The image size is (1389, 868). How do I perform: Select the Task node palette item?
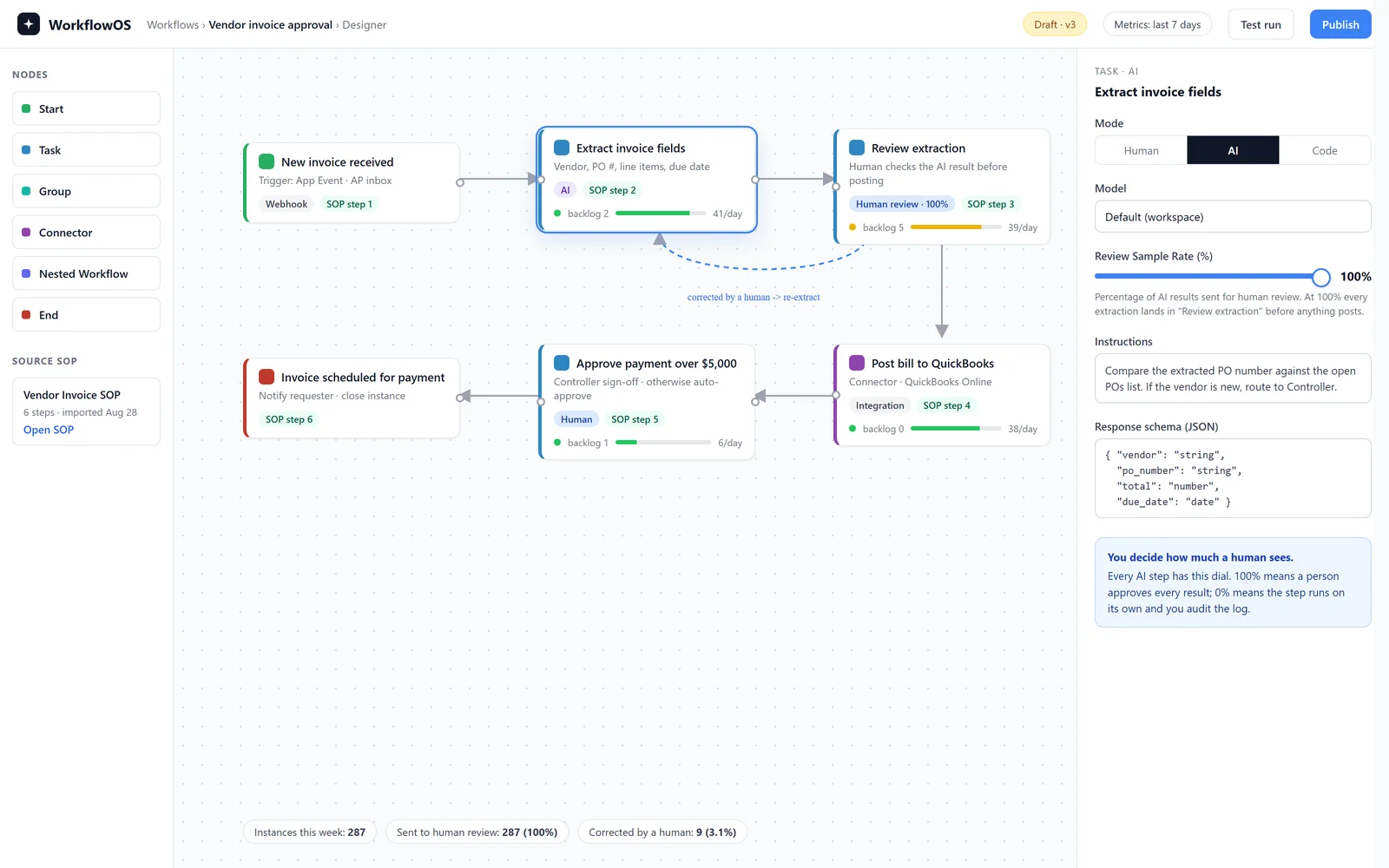click(x=86, y=150)
